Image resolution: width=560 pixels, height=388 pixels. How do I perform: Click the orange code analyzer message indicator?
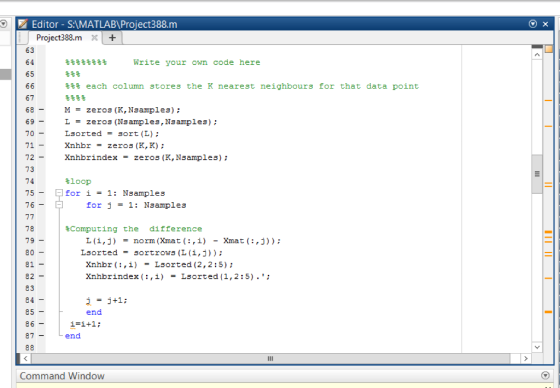click(x=549, y=49)
